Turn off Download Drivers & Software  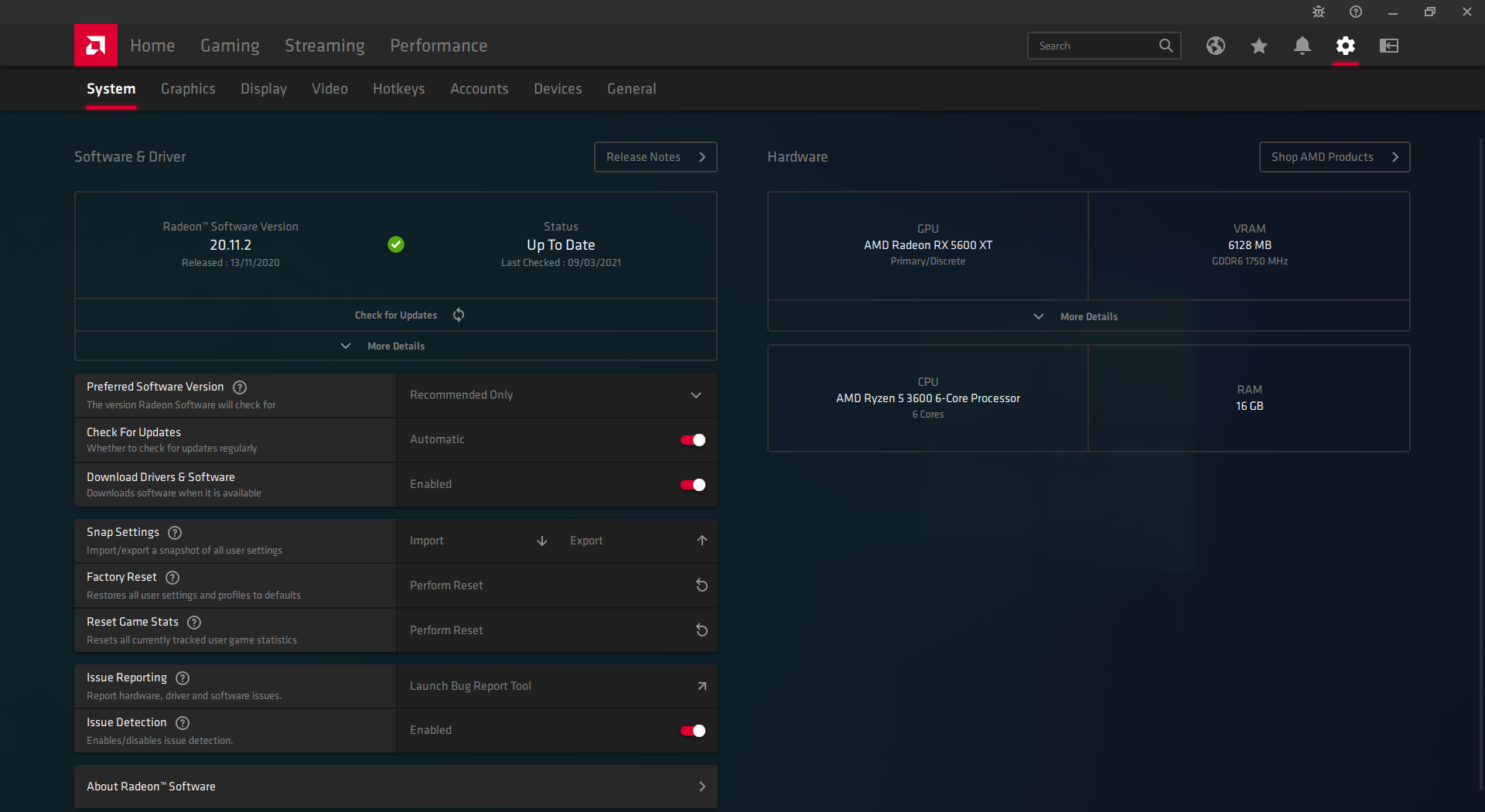click(x=692, y=485)
